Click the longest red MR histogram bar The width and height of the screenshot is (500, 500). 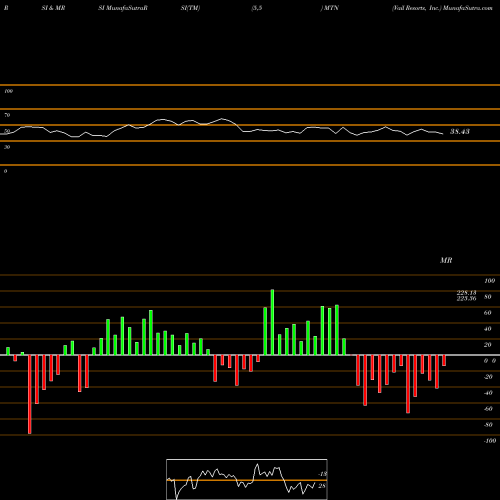click(30, 394)
